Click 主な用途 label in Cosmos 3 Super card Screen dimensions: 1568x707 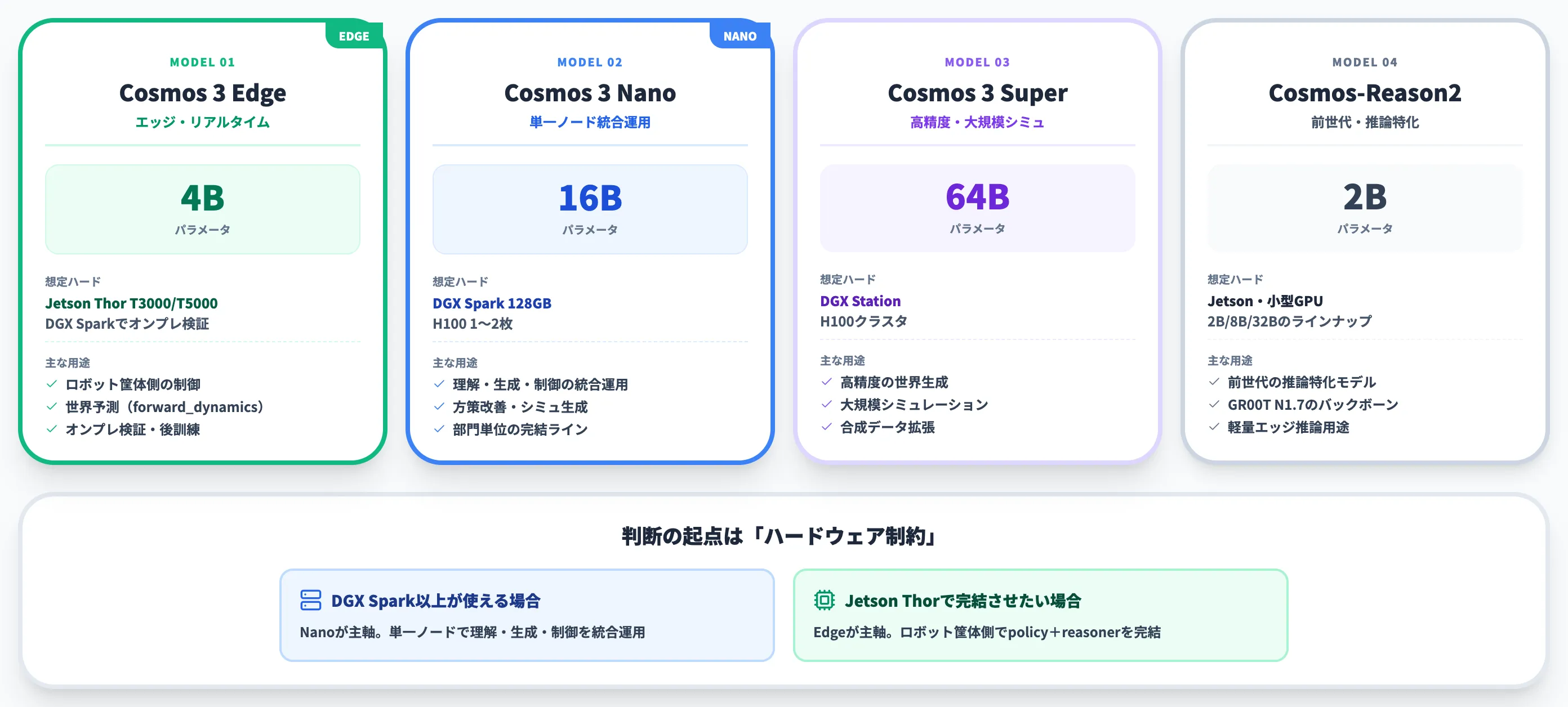(843, 361)
